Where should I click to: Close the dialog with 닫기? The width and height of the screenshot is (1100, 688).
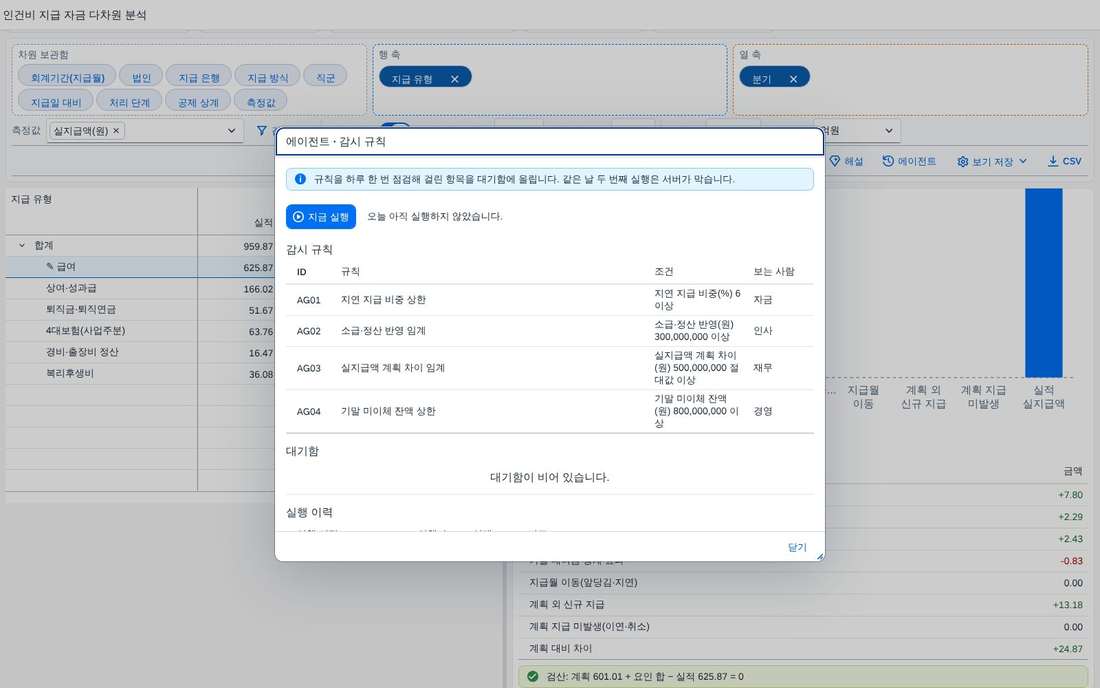click(797, 547)
